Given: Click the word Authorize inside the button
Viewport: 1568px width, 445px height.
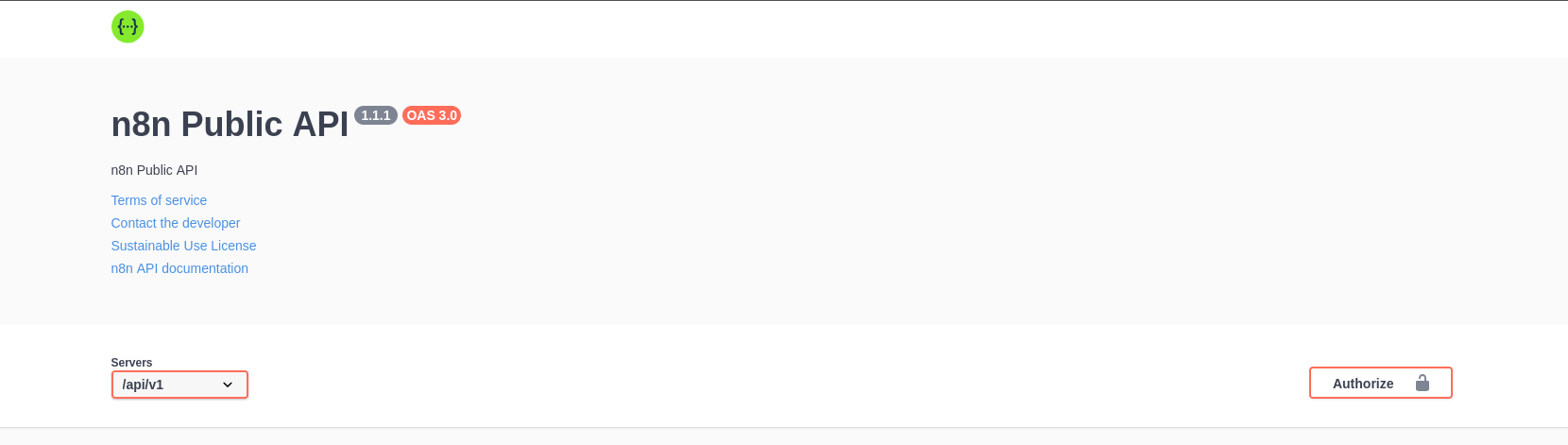Looking at the screenshot, I should (1363, 384).
